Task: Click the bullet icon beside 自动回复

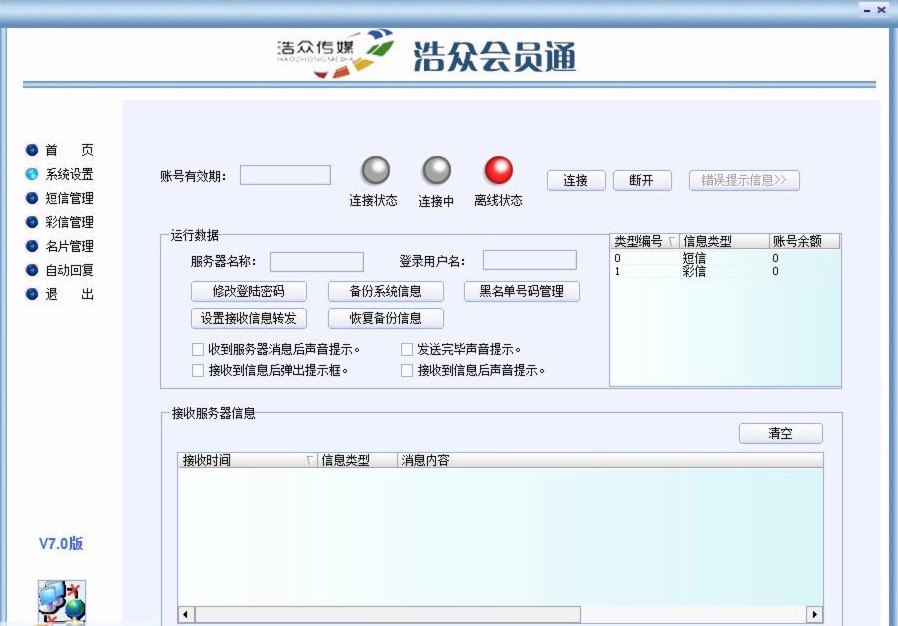Action: coord(32,270)
